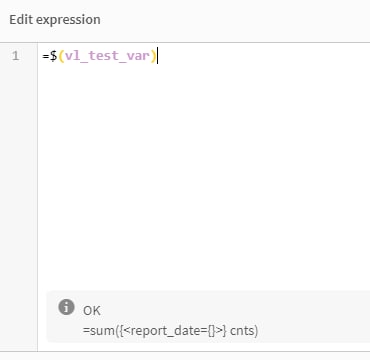Click the info icon beside OK
370x360 pixels.
tap(66, 307)
